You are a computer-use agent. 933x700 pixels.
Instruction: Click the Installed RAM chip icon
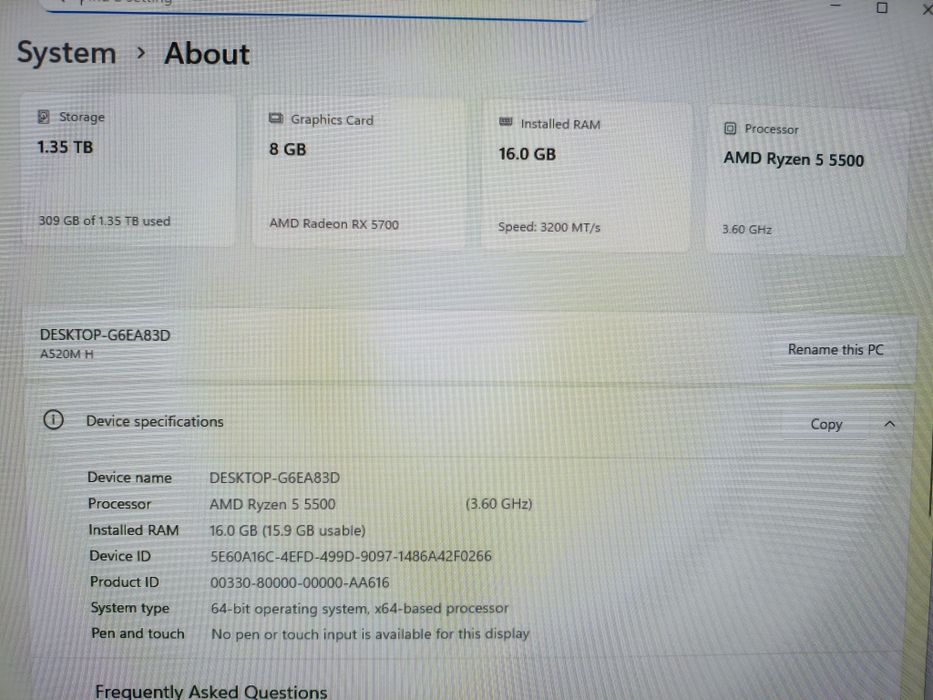click(x=505, y=122)
